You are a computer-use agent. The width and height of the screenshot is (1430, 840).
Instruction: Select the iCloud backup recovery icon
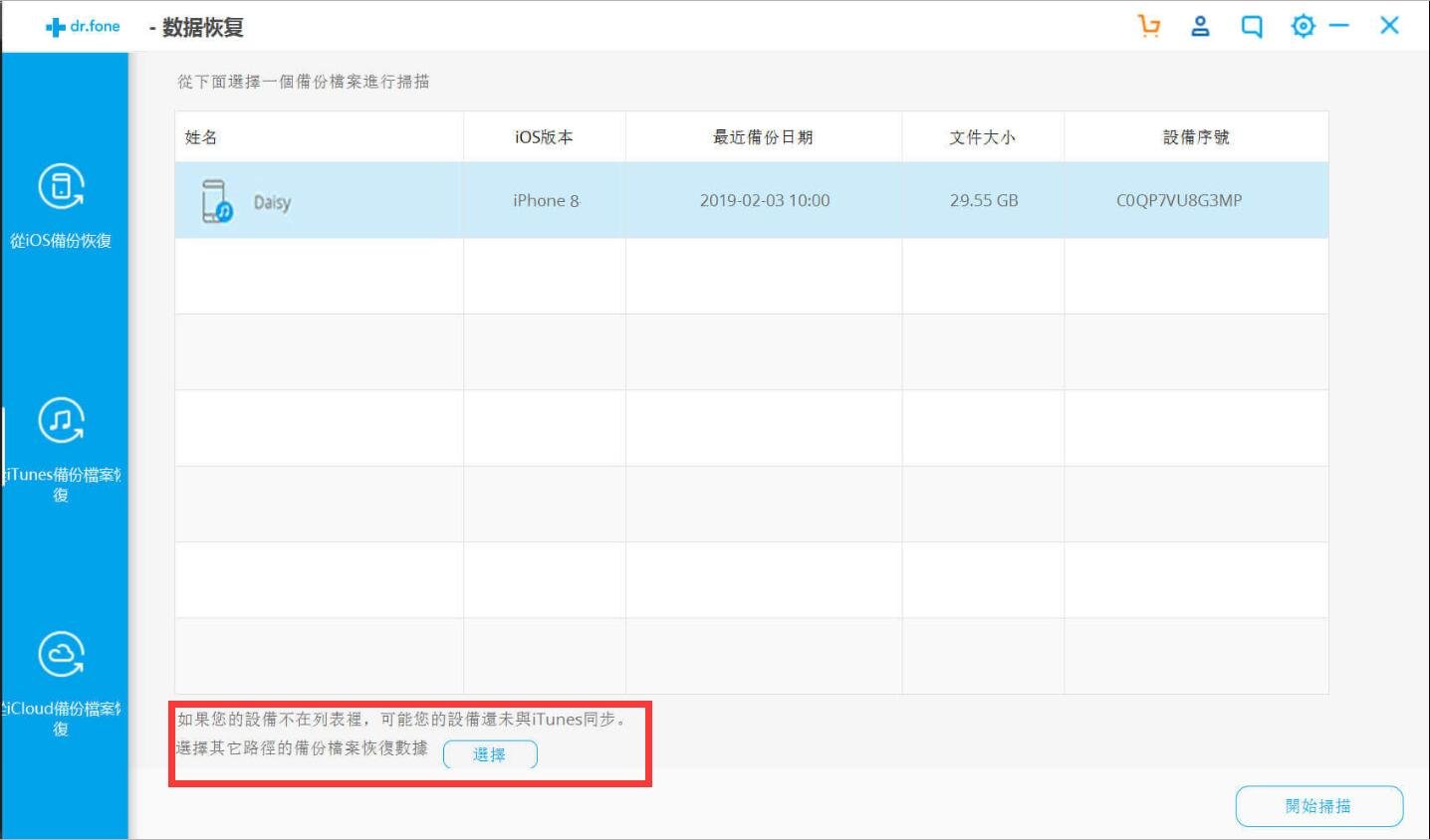click(x=61, y=655)
